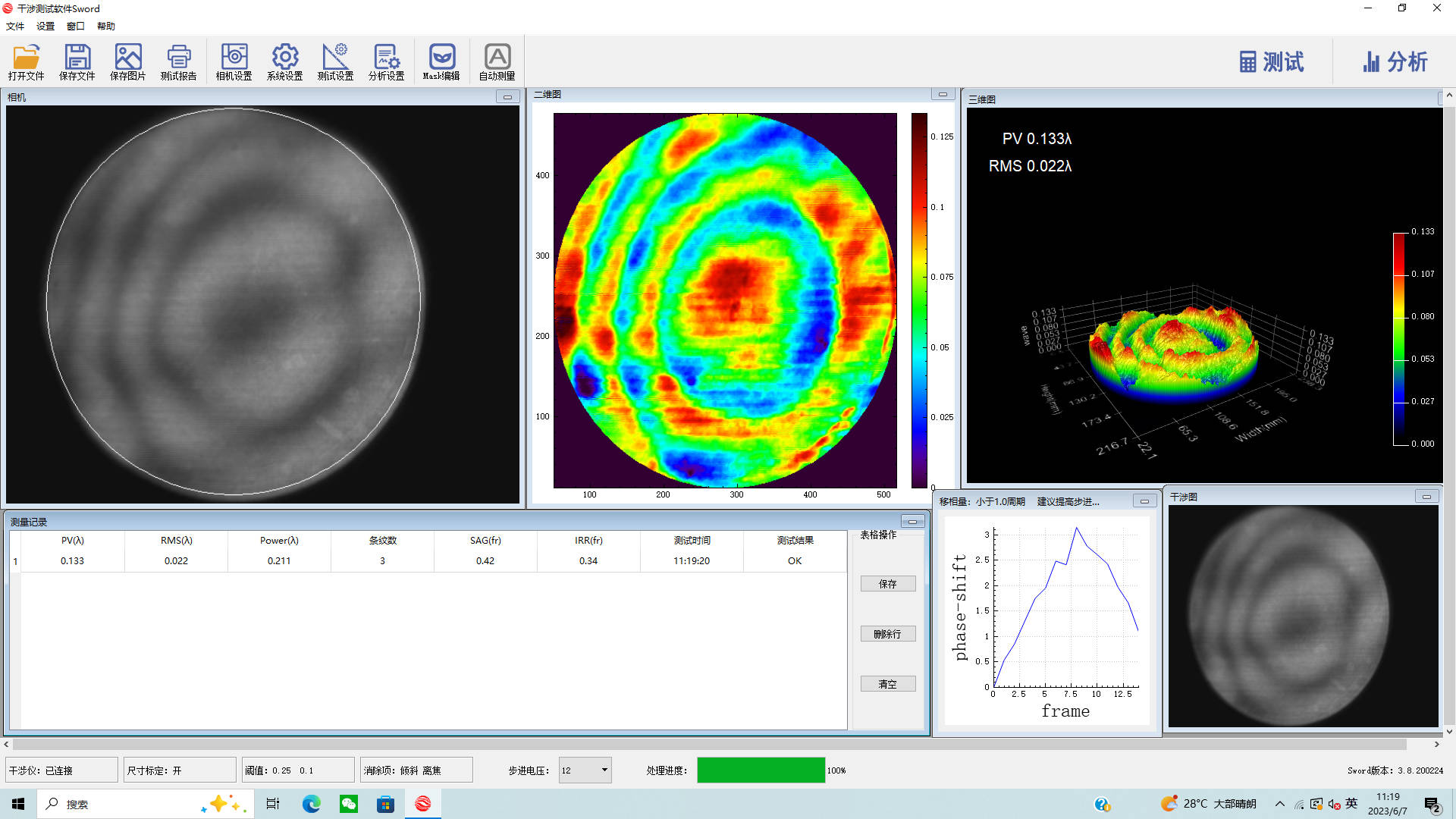Switch to the 分析 analysis tab

pos(1395,62)
